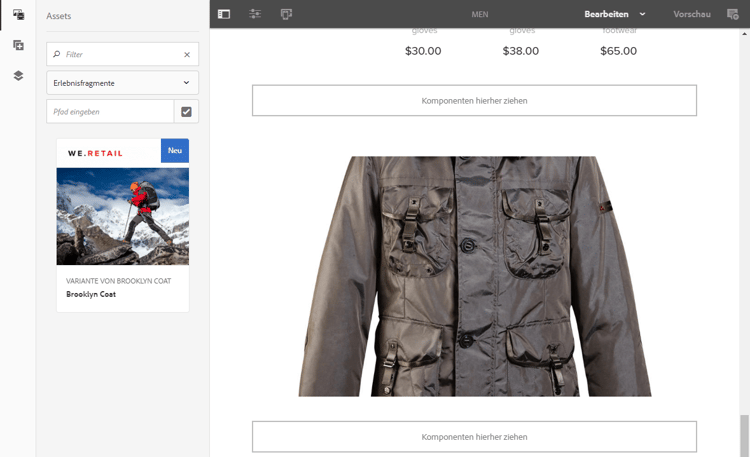Image resolution: width=750 pixels, height=457 pixels.
Task: Clear the Filter field with X
Action: 187,55
